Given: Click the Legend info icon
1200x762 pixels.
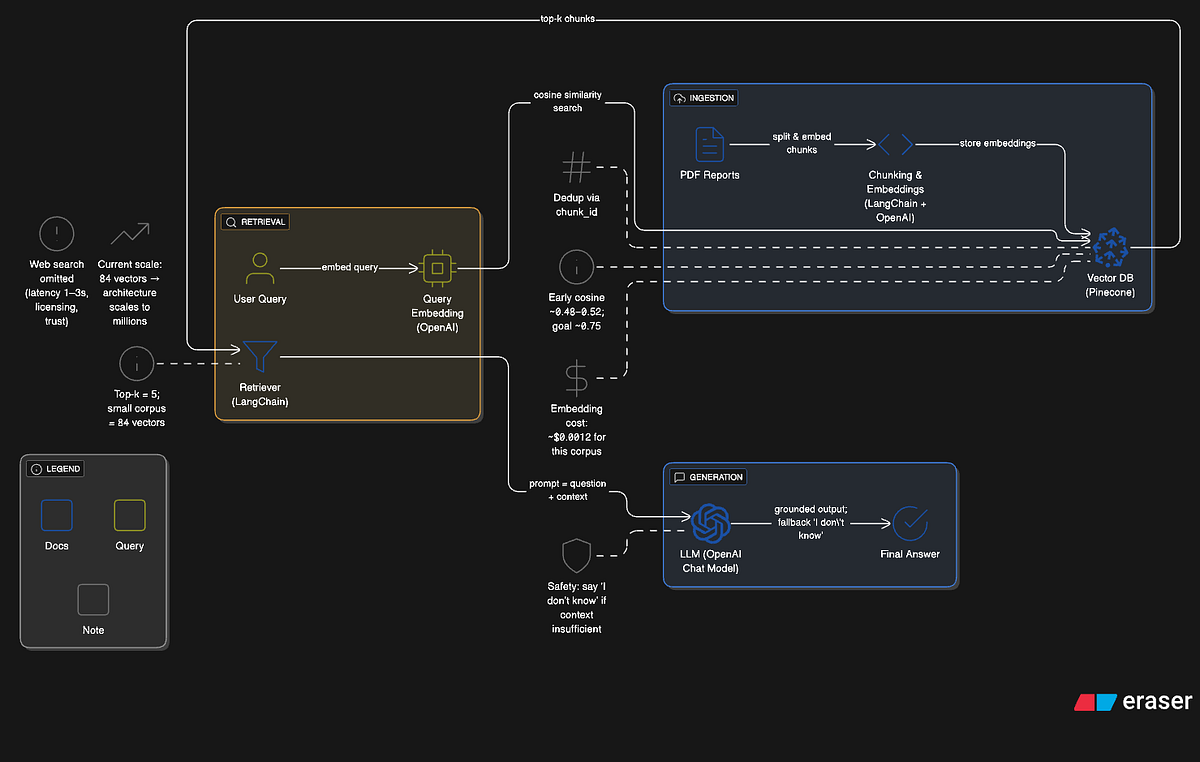Looking at the screenshot, I should click(x=37, y=468).
